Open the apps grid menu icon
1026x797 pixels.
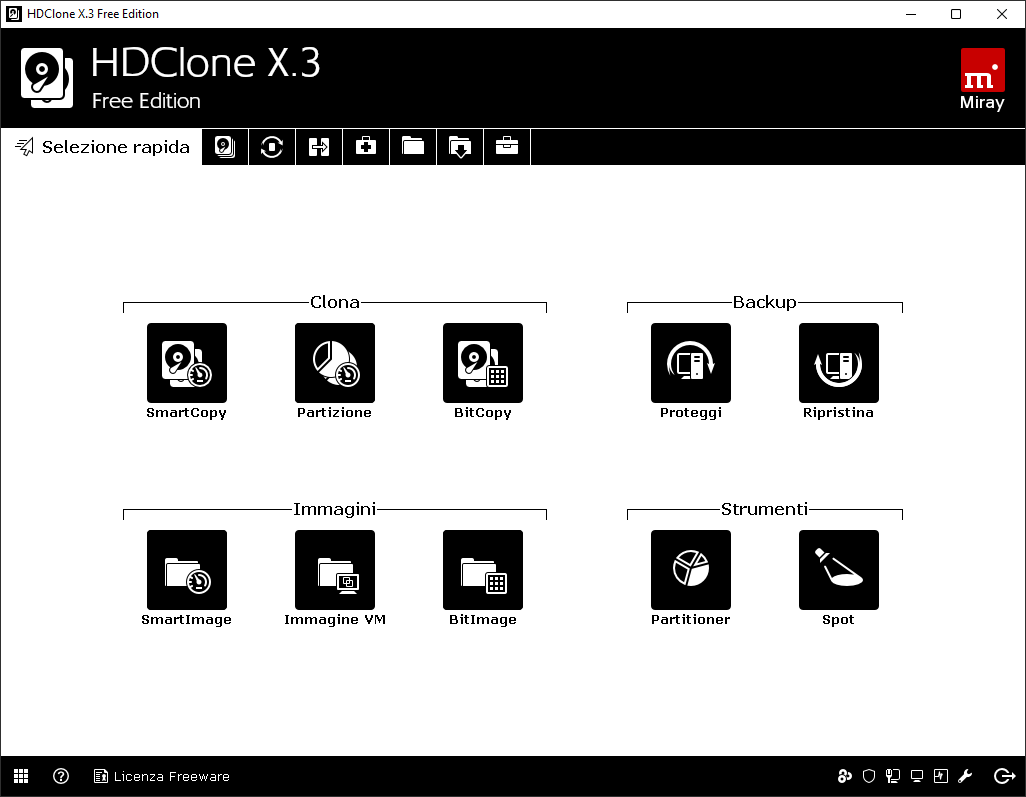tap(21, 776)
